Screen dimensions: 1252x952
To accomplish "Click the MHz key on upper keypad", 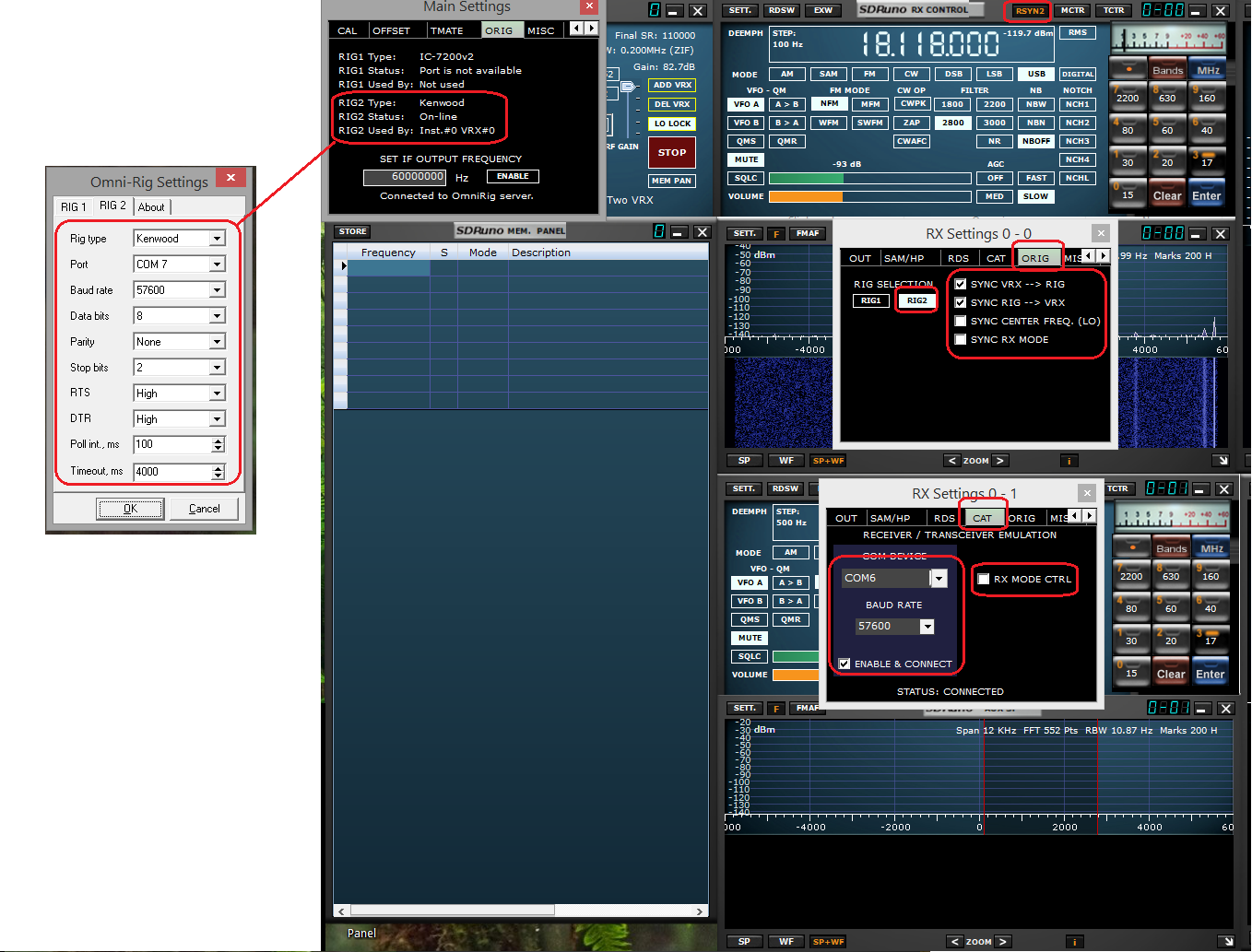I will [1208, 70].
